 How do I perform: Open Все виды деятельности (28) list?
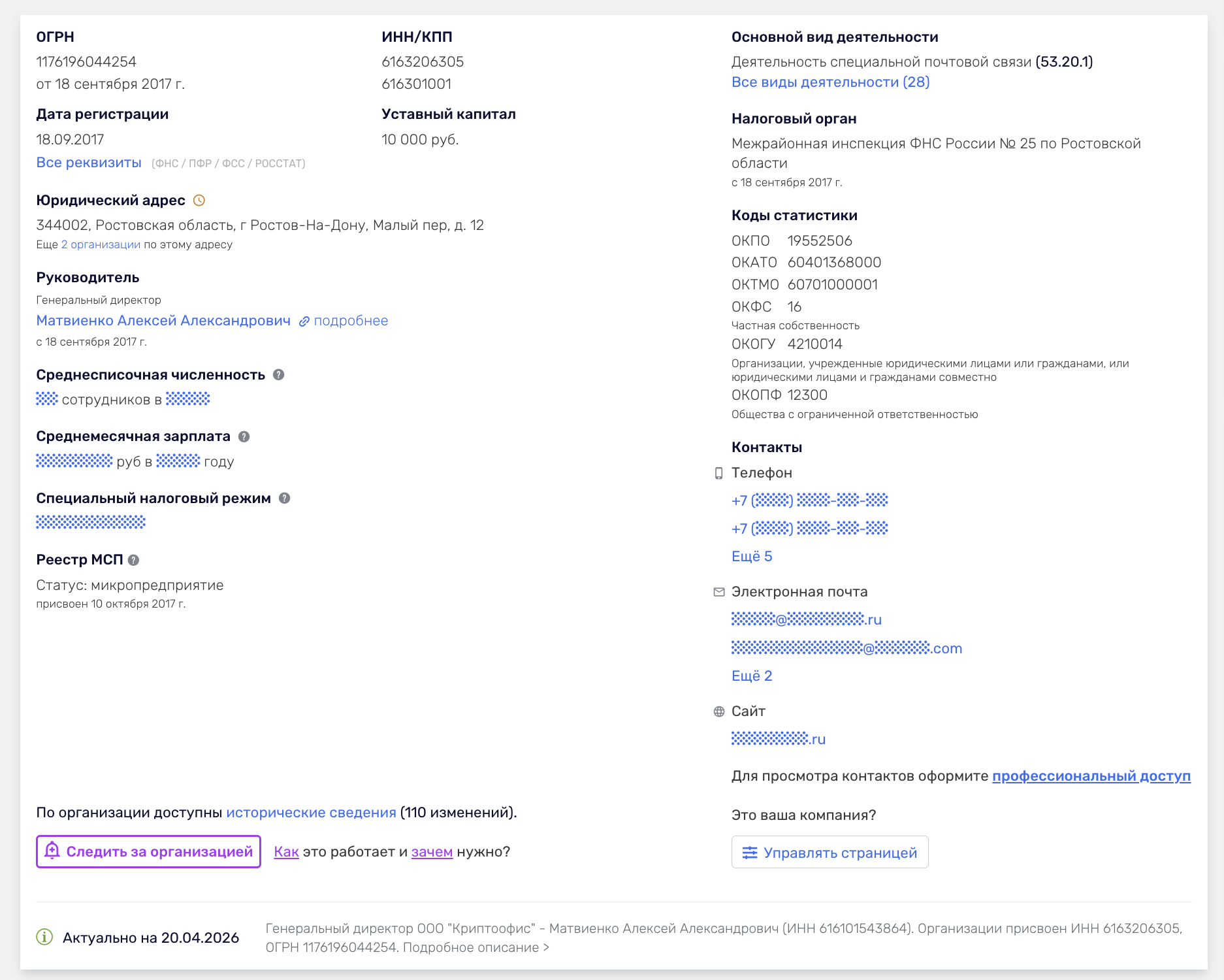[x=830, y=82]
